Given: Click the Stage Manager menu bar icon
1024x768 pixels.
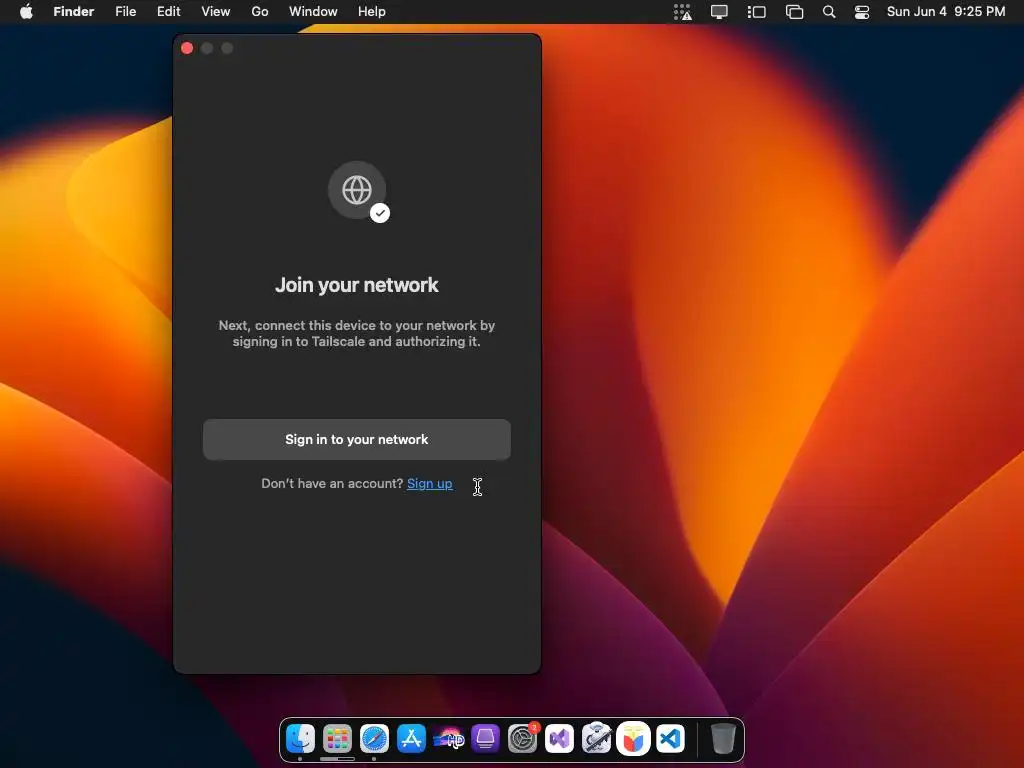Looking at the screenshot, I should coord(756,12).
